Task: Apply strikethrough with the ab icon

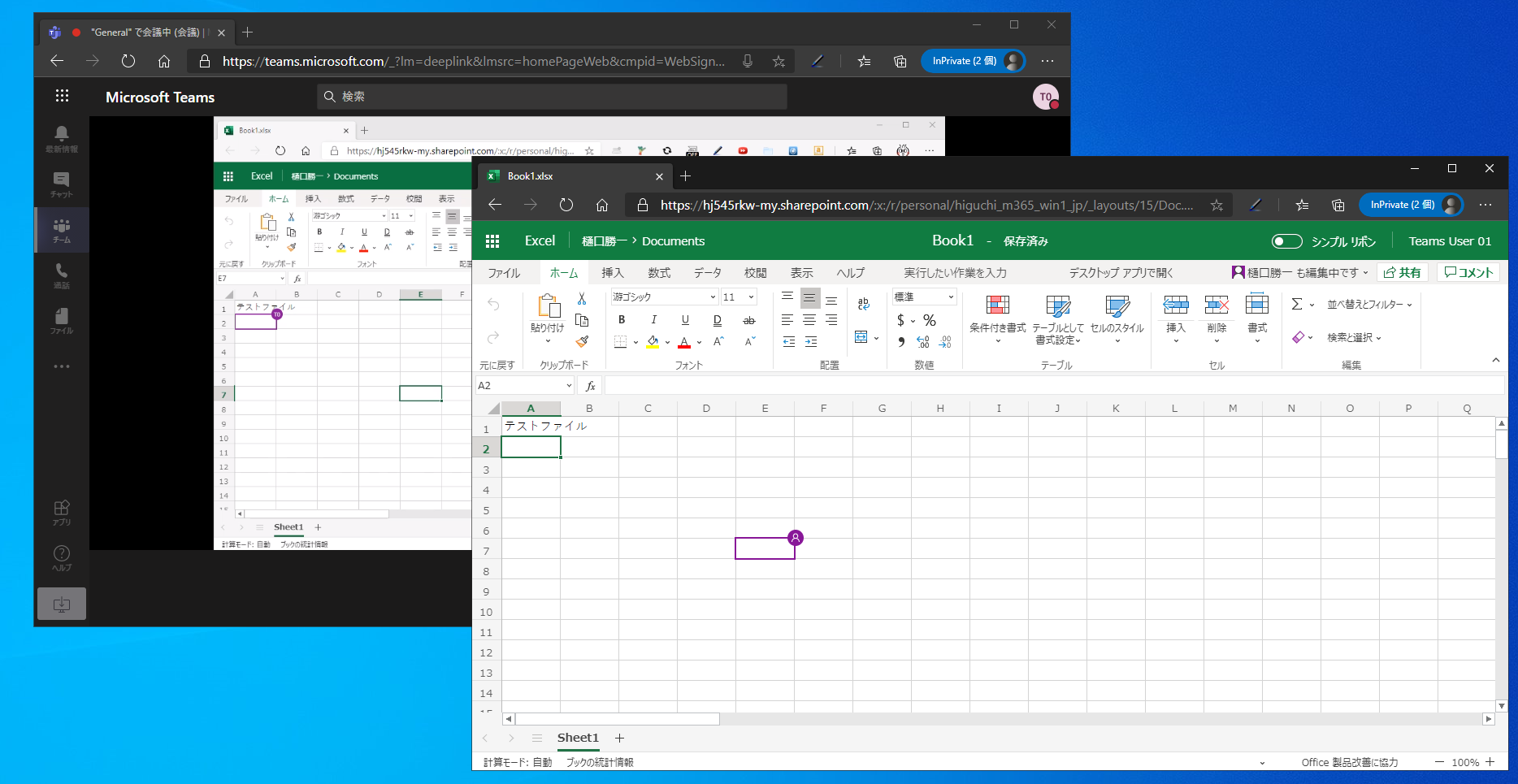Action: [749, 320]
